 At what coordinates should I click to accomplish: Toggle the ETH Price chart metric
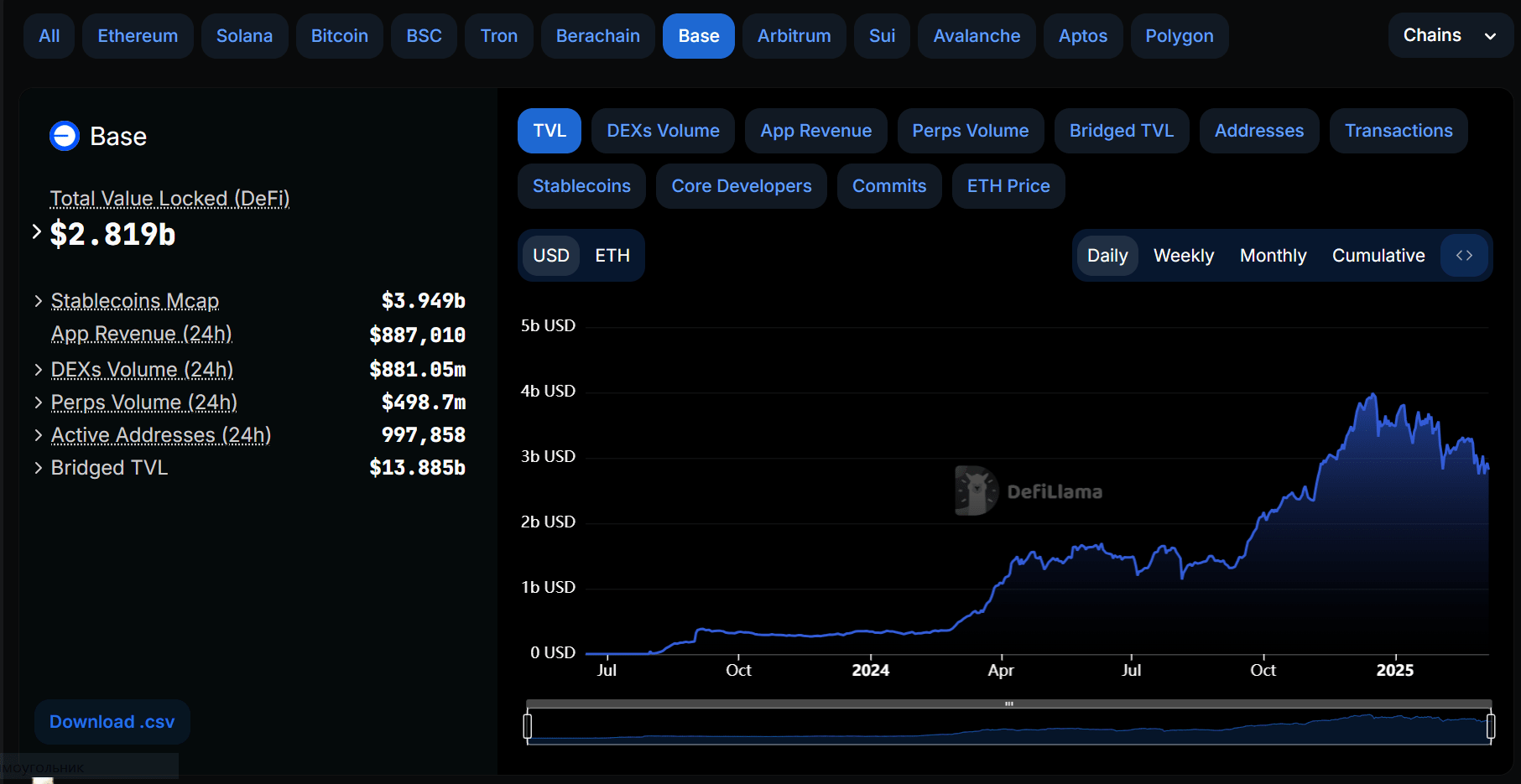coord(1008,186)
